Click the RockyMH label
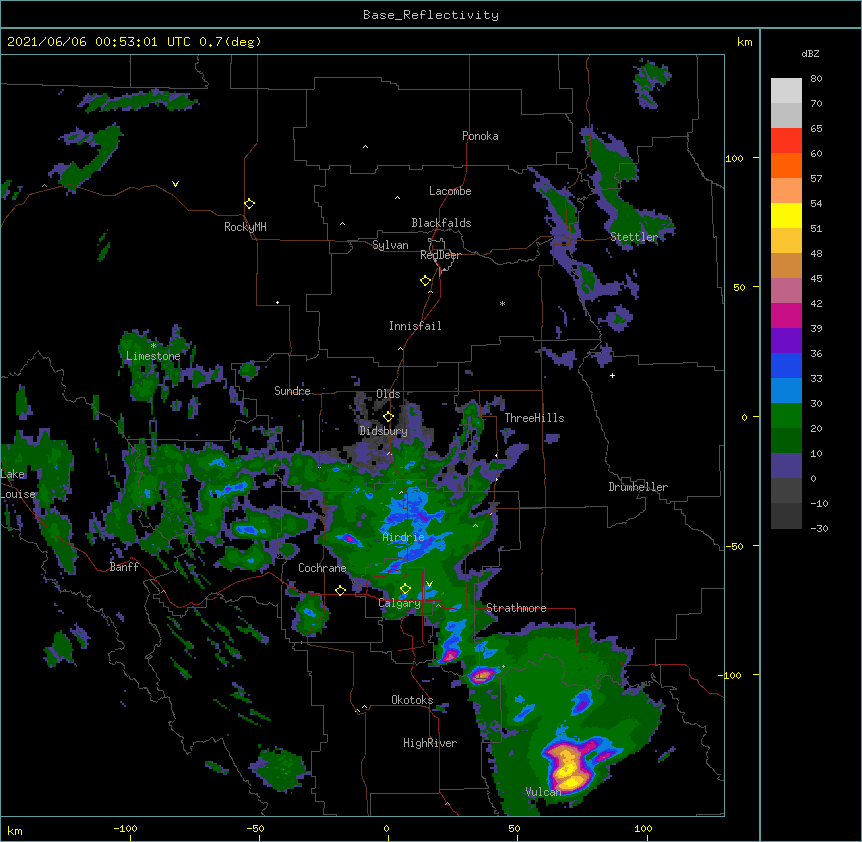The height and width of the screenshot is (842, 862). coord(245,226)
